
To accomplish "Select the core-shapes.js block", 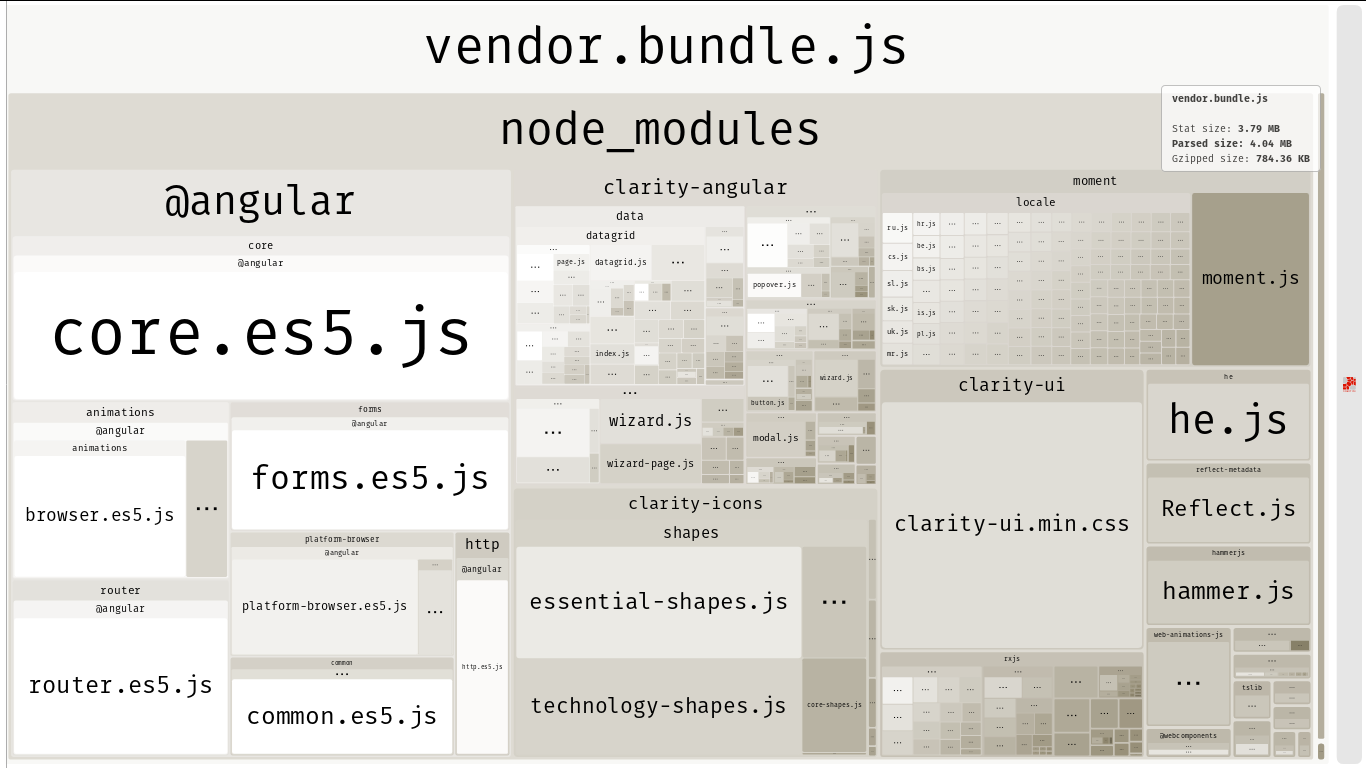I will coord(834,705).
